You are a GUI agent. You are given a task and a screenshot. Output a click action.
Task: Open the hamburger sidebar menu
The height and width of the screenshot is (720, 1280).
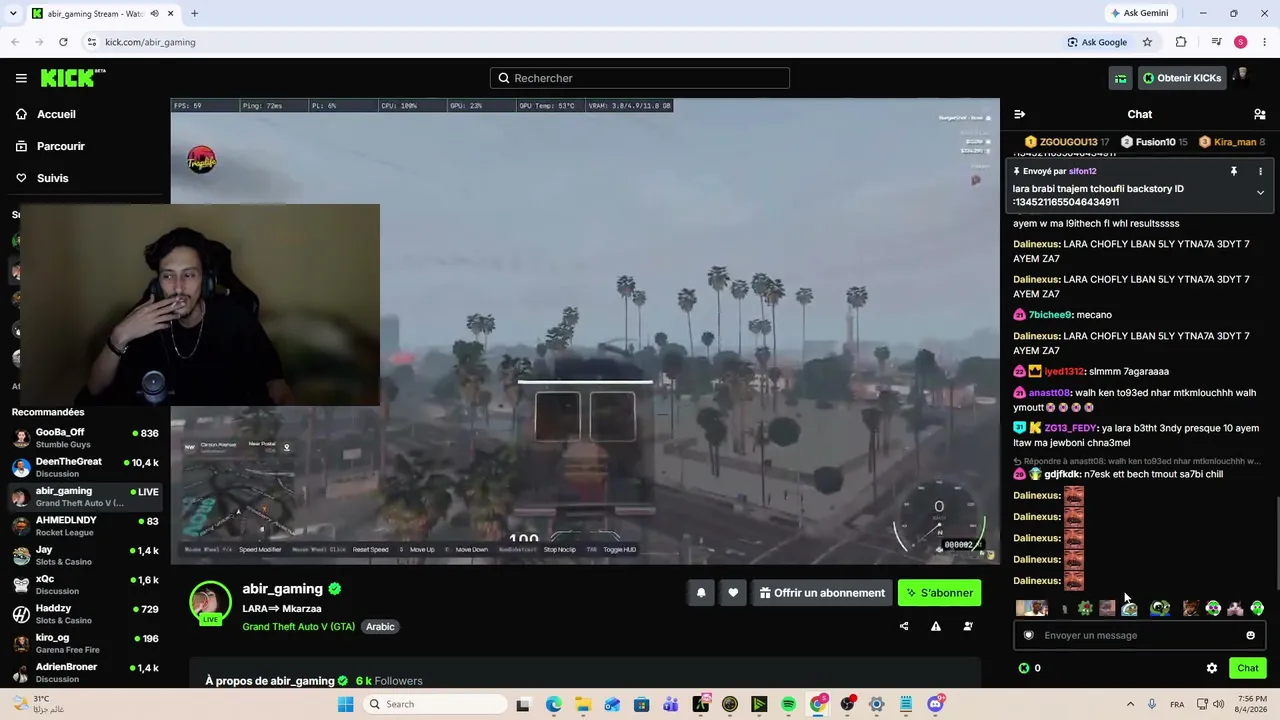pyautogui.click(x=21, y=78)
